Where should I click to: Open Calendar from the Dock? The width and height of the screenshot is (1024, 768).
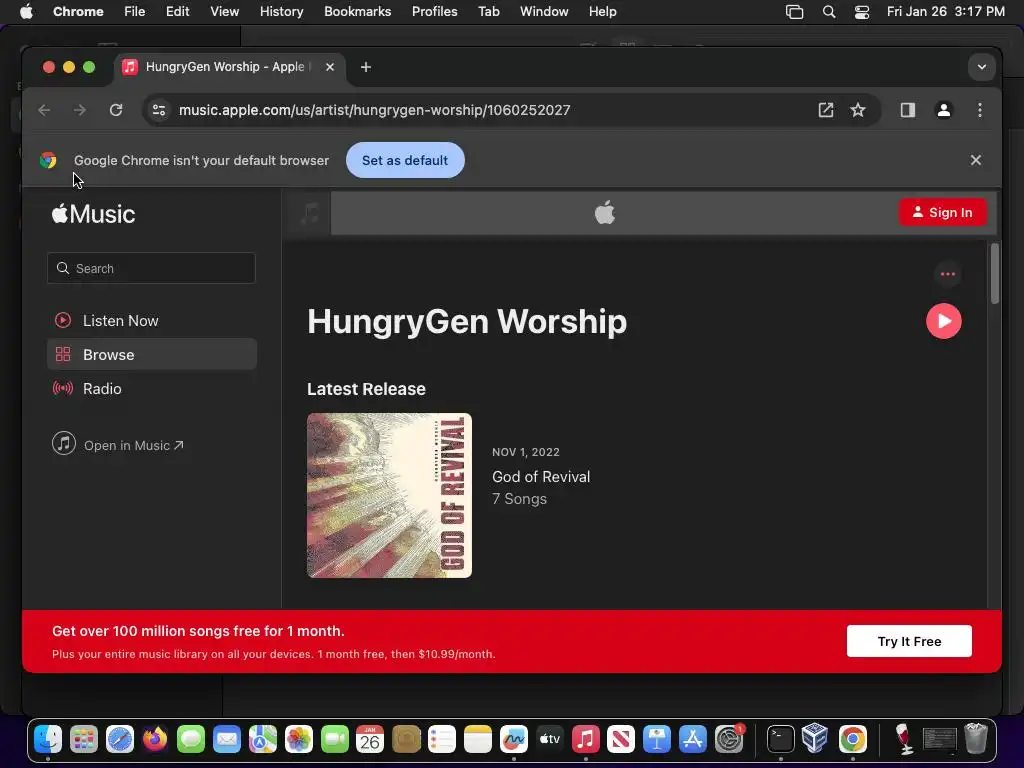[370, 739]
